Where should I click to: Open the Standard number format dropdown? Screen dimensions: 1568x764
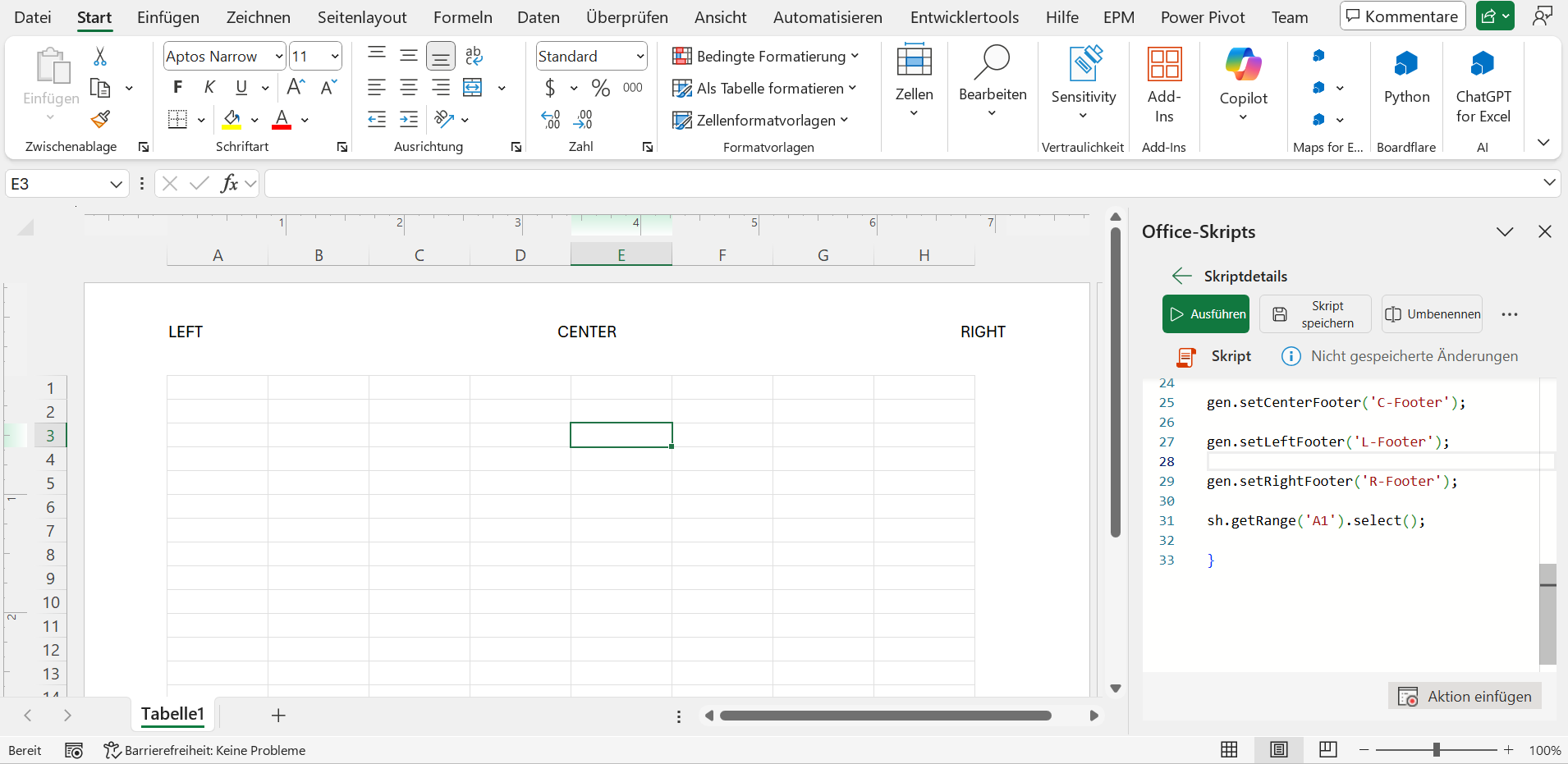click(x=640, y=56)
